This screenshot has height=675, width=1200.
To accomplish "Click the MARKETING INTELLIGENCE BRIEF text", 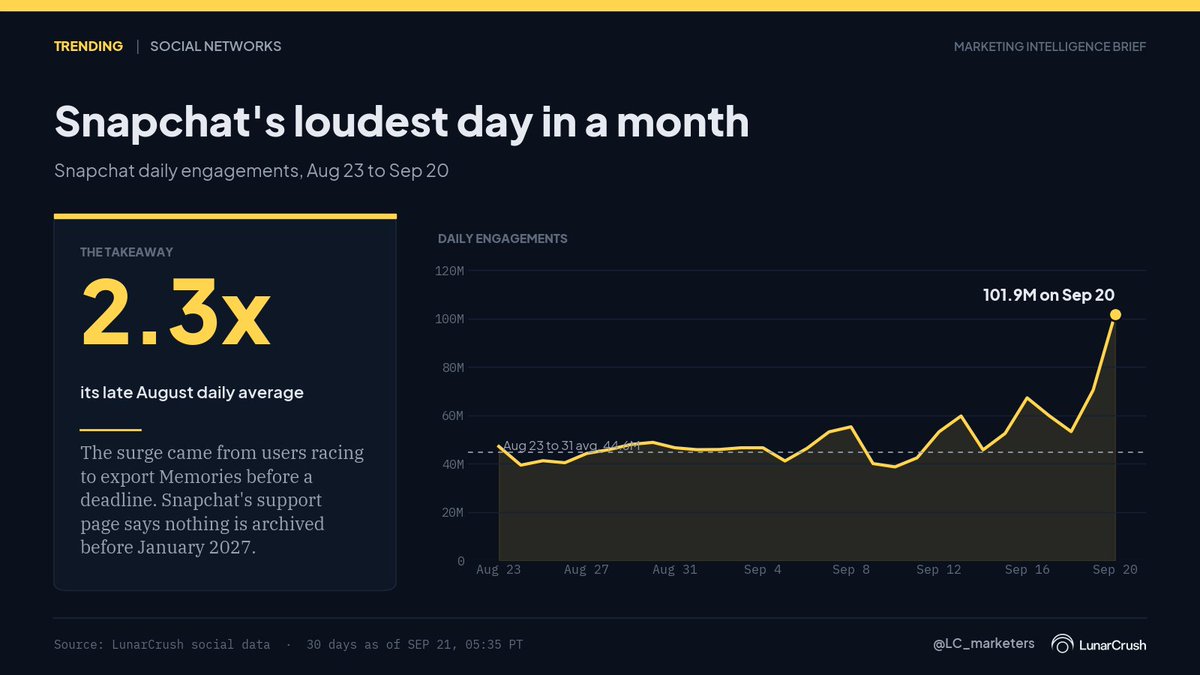I will 1050,47.
